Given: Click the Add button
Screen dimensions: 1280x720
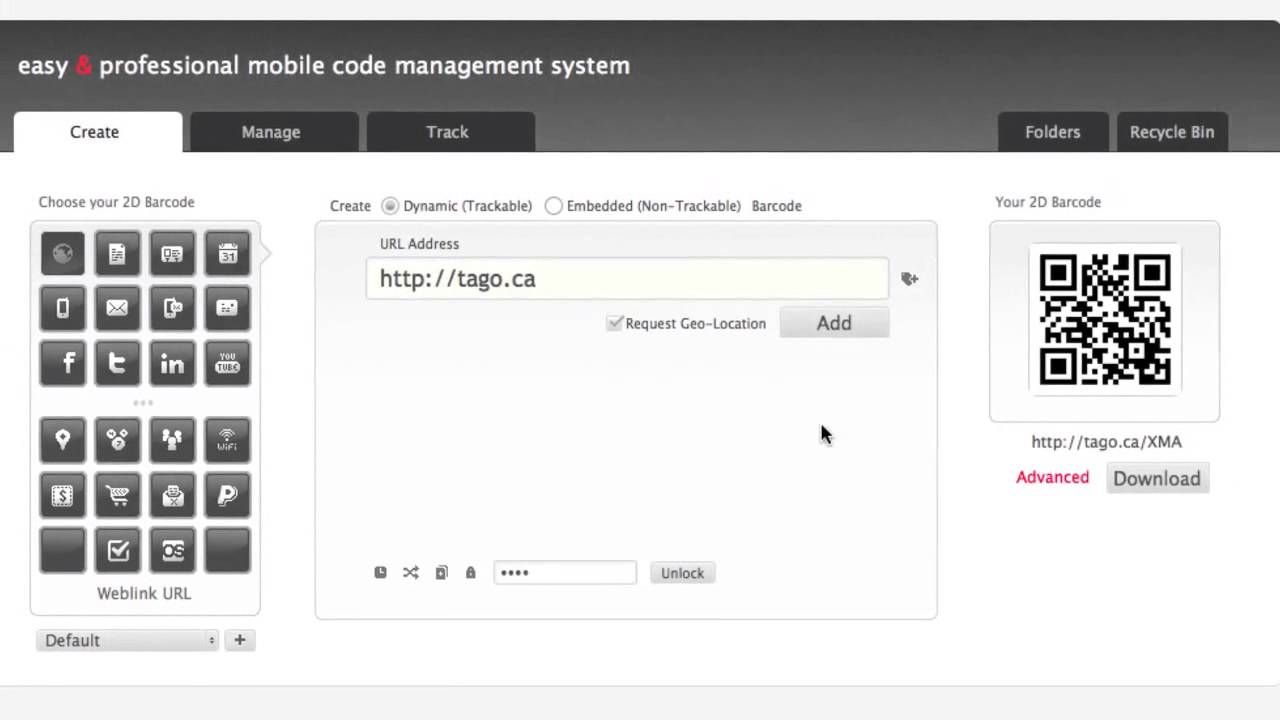Looking at the screenshot, I should [x=834, y=323].
